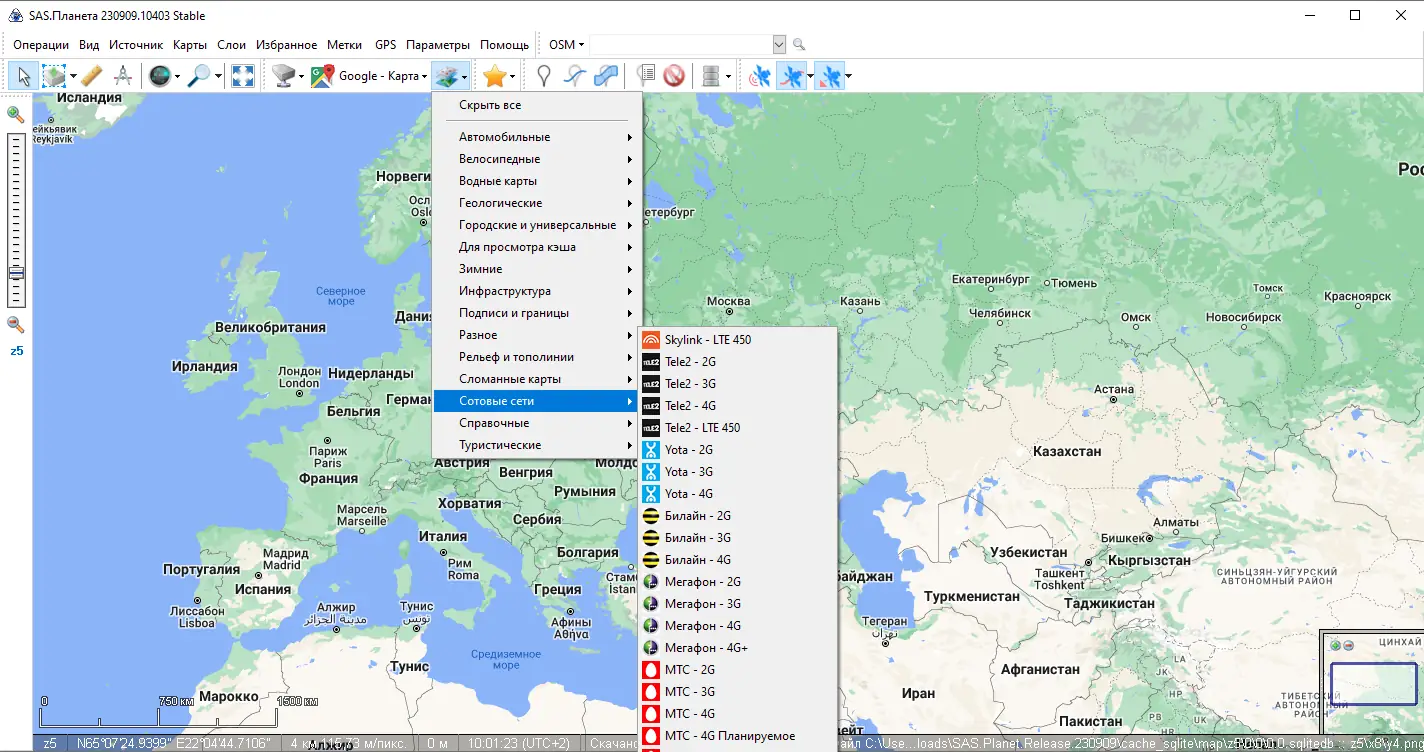Open the Операции menu
1424x752 pixels.
pyautogui.click(x=41, y=45)
